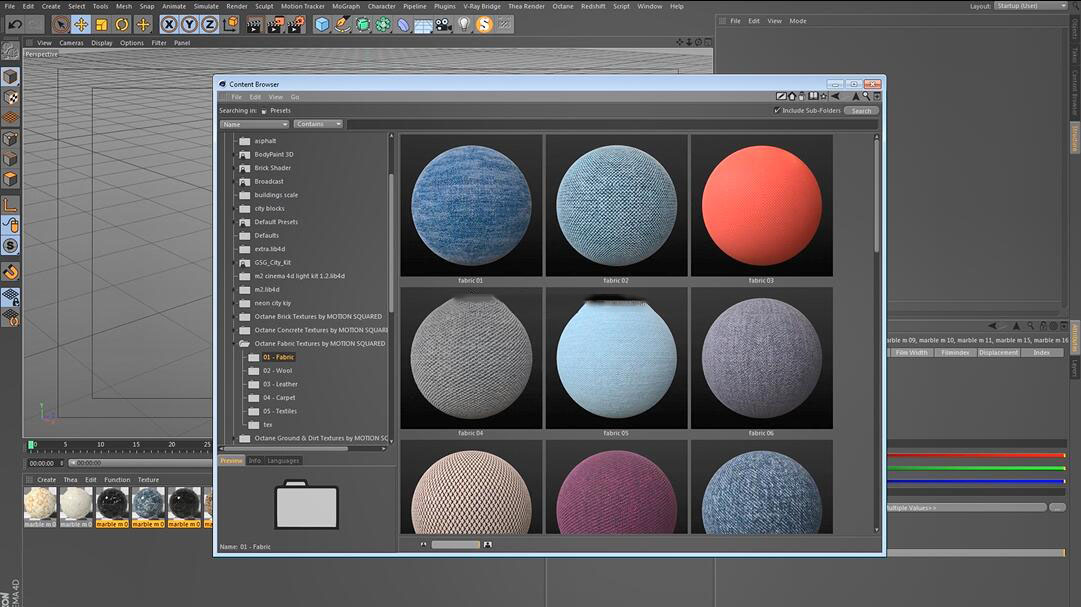Open Content Browser View menu
The image size is (1081, 607).
tap(276, 97)
